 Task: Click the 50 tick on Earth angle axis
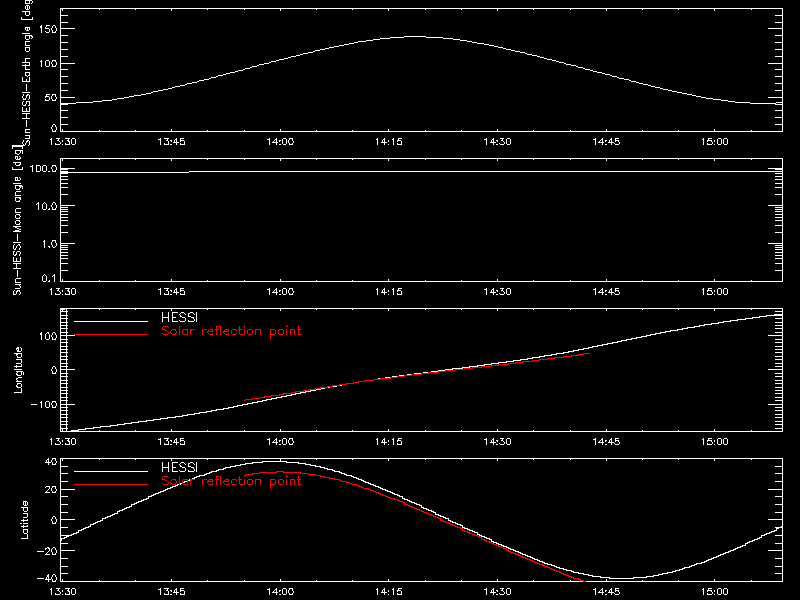[x=51, y=98]
